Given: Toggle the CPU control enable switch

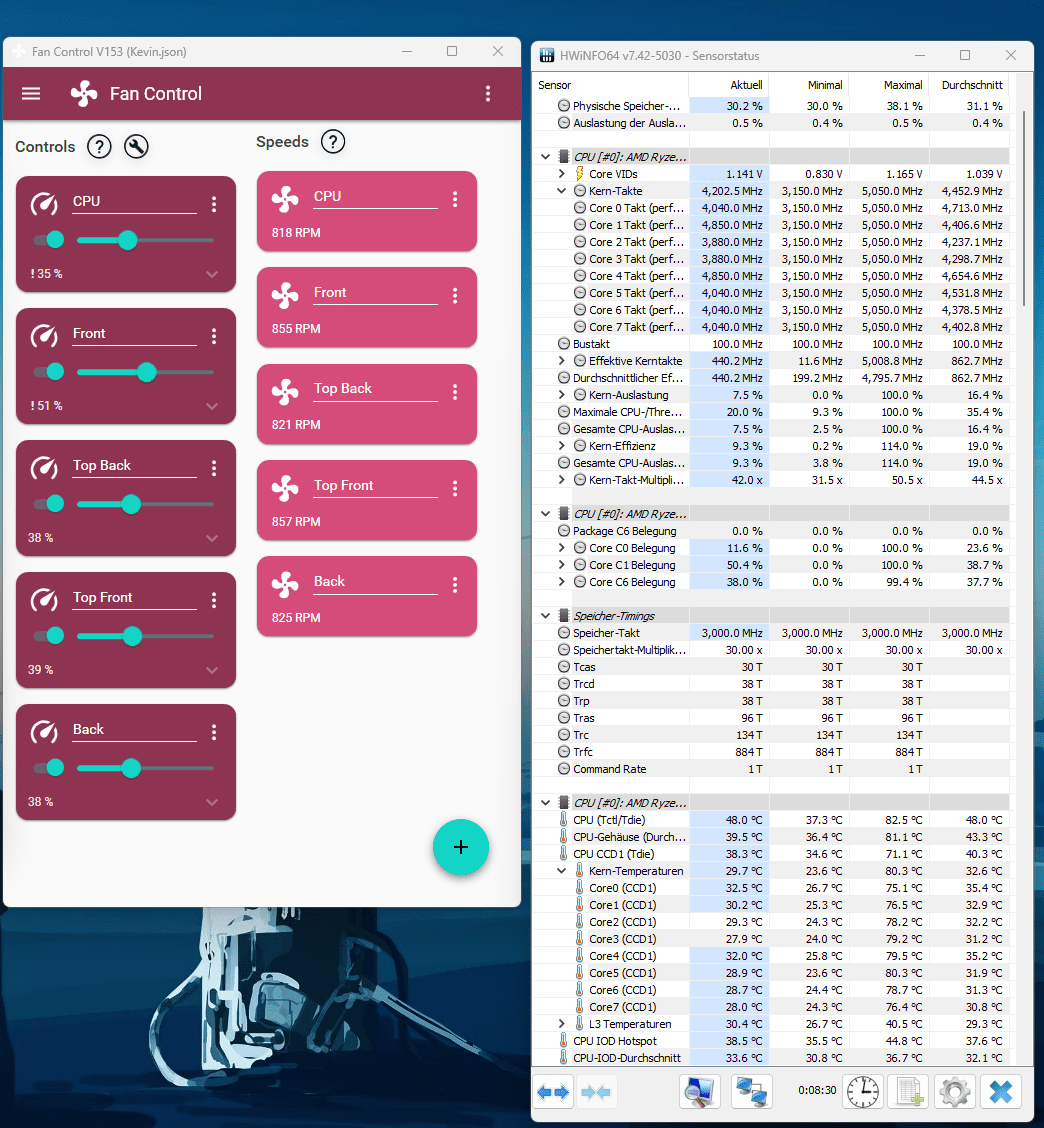Looking at the screenshot, I should coord(49,240).
